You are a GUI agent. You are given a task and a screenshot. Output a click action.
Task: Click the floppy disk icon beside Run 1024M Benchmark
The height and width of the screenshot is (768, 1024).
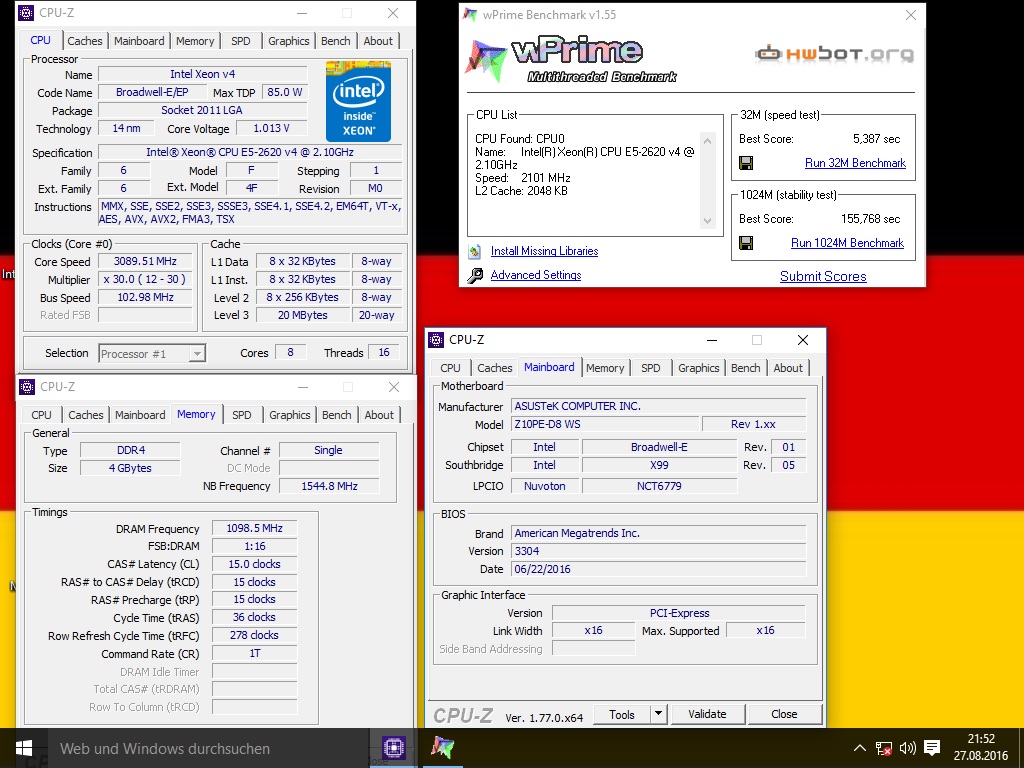pos(746,243)
